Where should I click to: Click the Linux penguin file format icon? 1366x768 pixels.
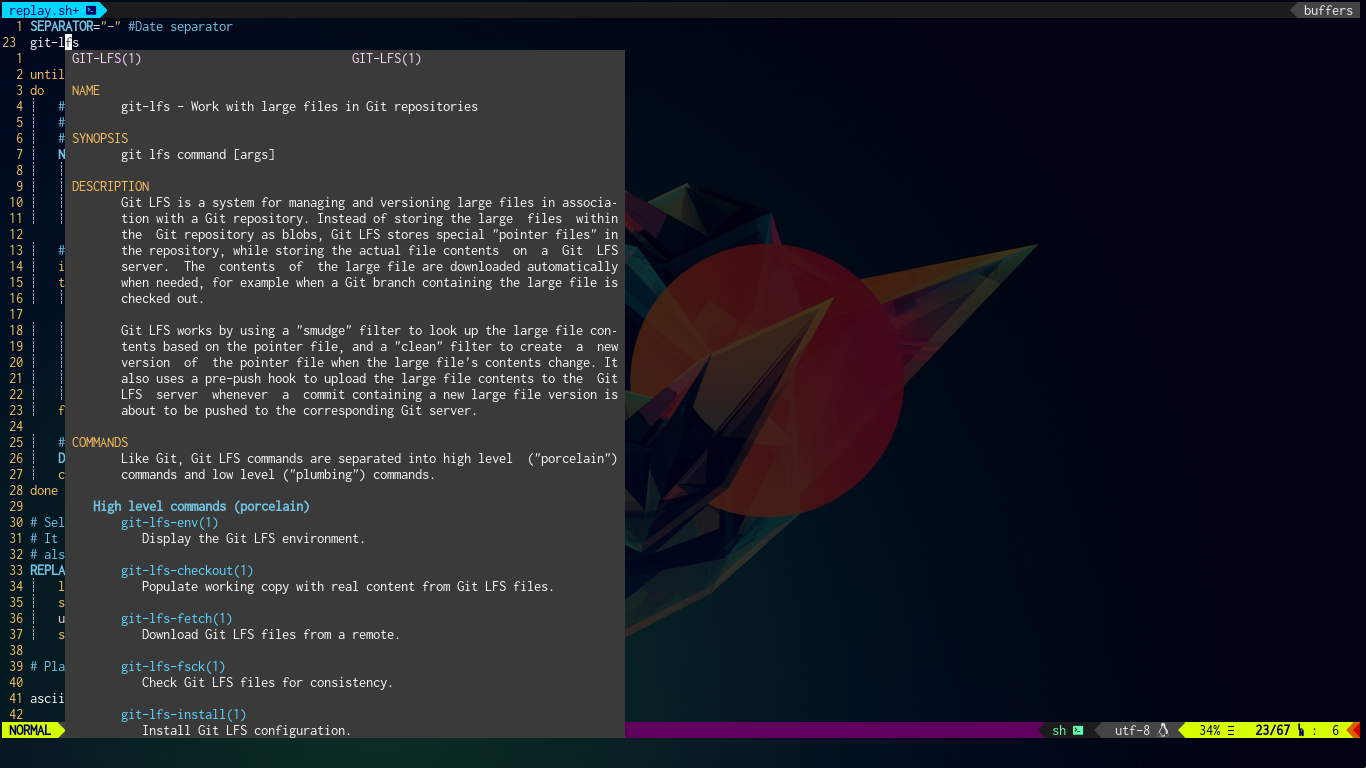pyautogui.click(x=1163, y=730)
